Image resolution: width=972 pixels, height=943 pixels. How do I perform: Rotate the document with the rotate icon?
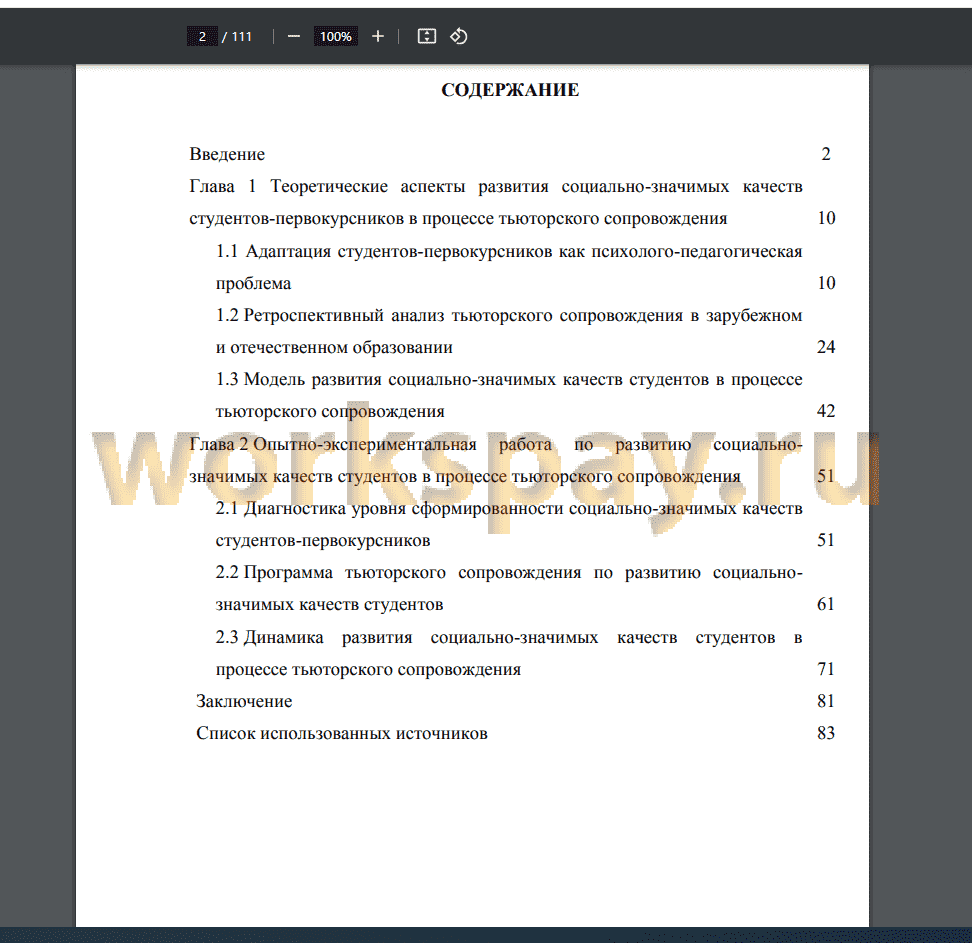click(x=459, y=37)
